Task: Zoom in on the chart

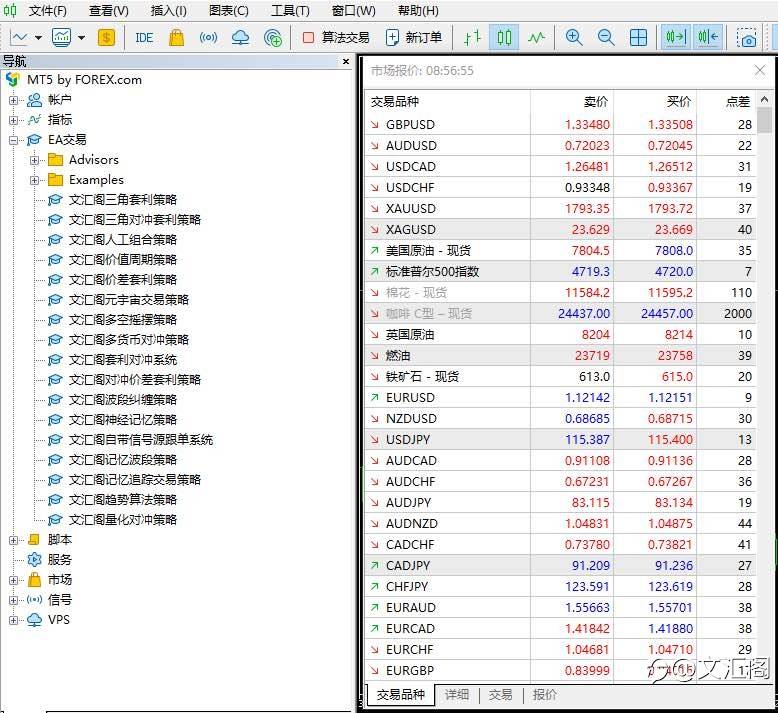Action: (x=574, y=37)
